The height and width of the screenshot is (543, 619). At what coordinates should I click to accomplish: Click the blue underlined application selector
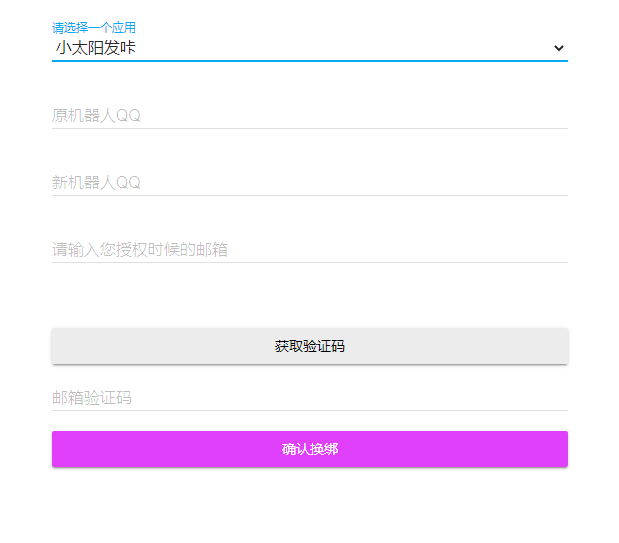(309, 47)
